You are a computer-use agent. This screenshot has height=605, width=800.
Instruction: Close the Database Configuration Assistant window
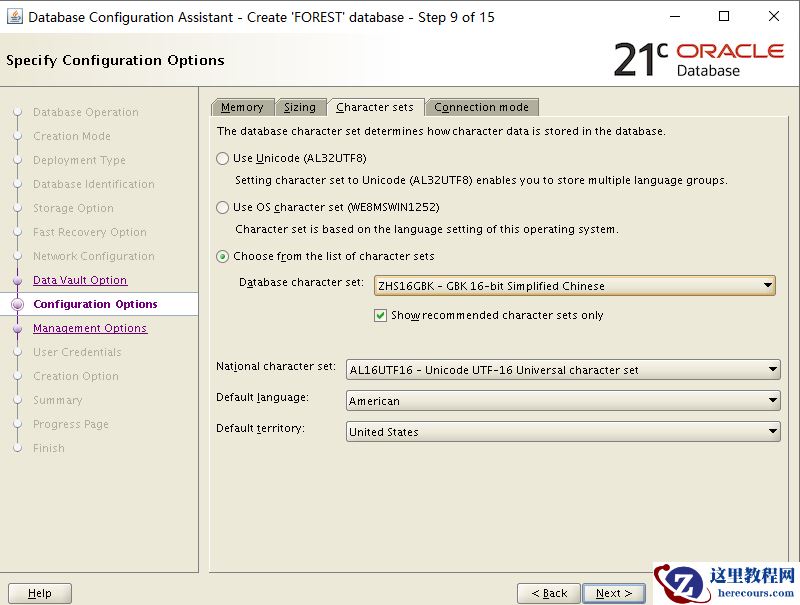(773, 17)
